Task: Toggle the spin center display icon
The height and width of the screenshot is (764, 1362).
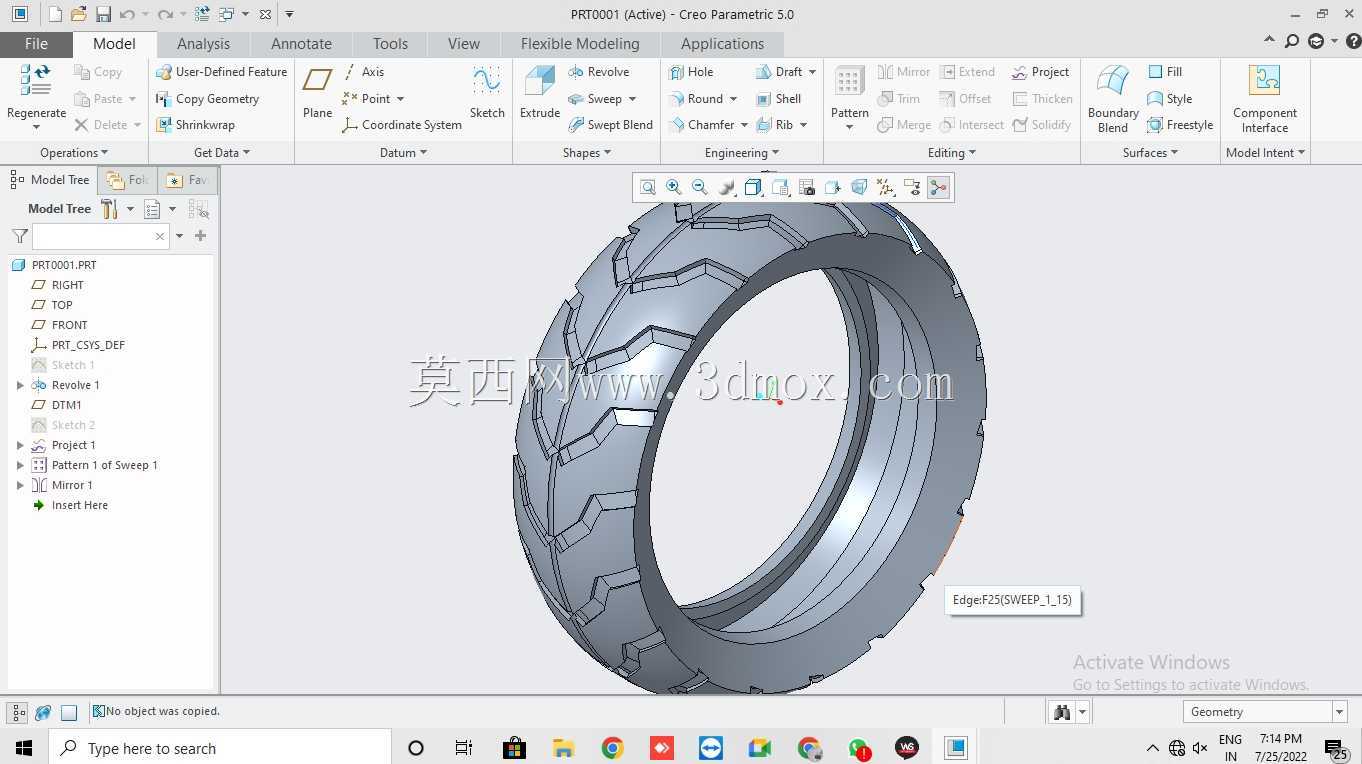Action: (x=938, y=187)
